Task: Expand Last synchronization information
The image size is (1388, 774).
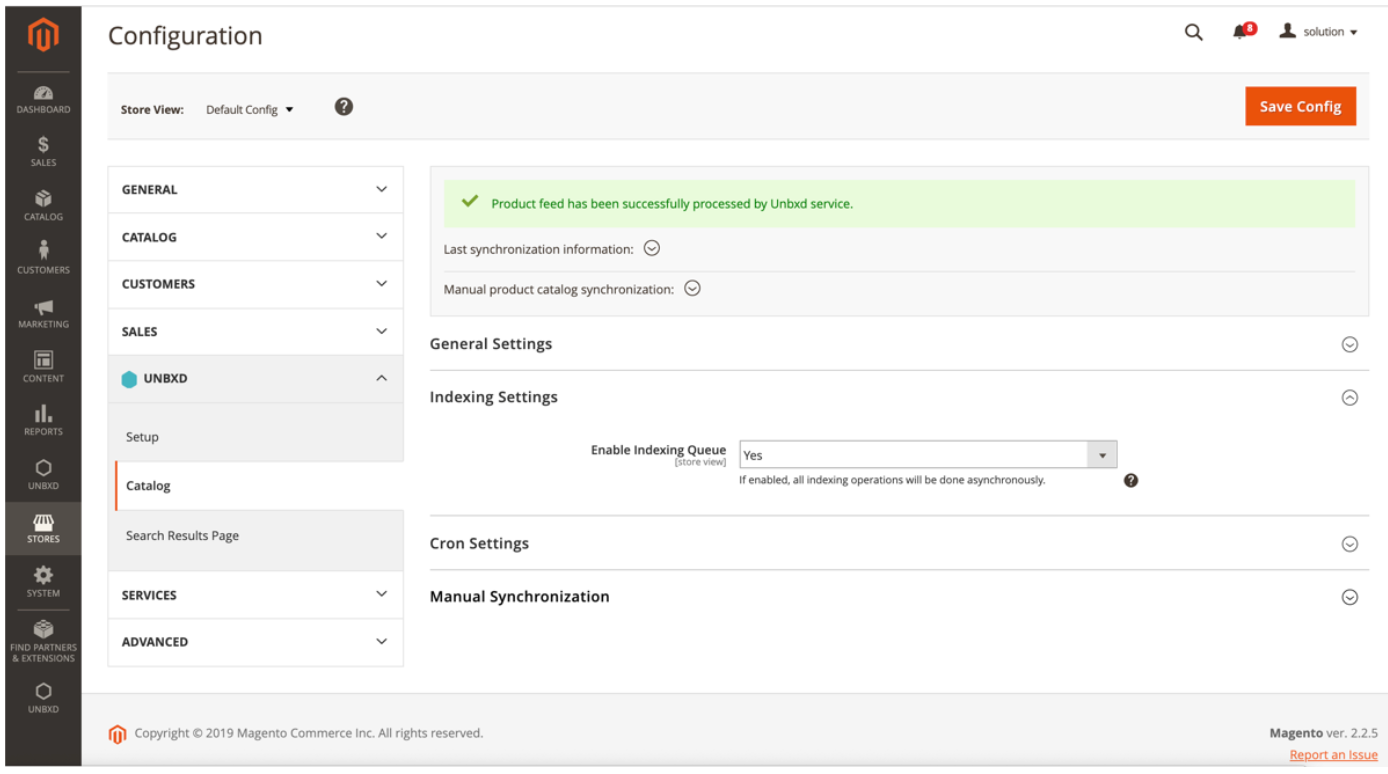Action: point(652,248)
